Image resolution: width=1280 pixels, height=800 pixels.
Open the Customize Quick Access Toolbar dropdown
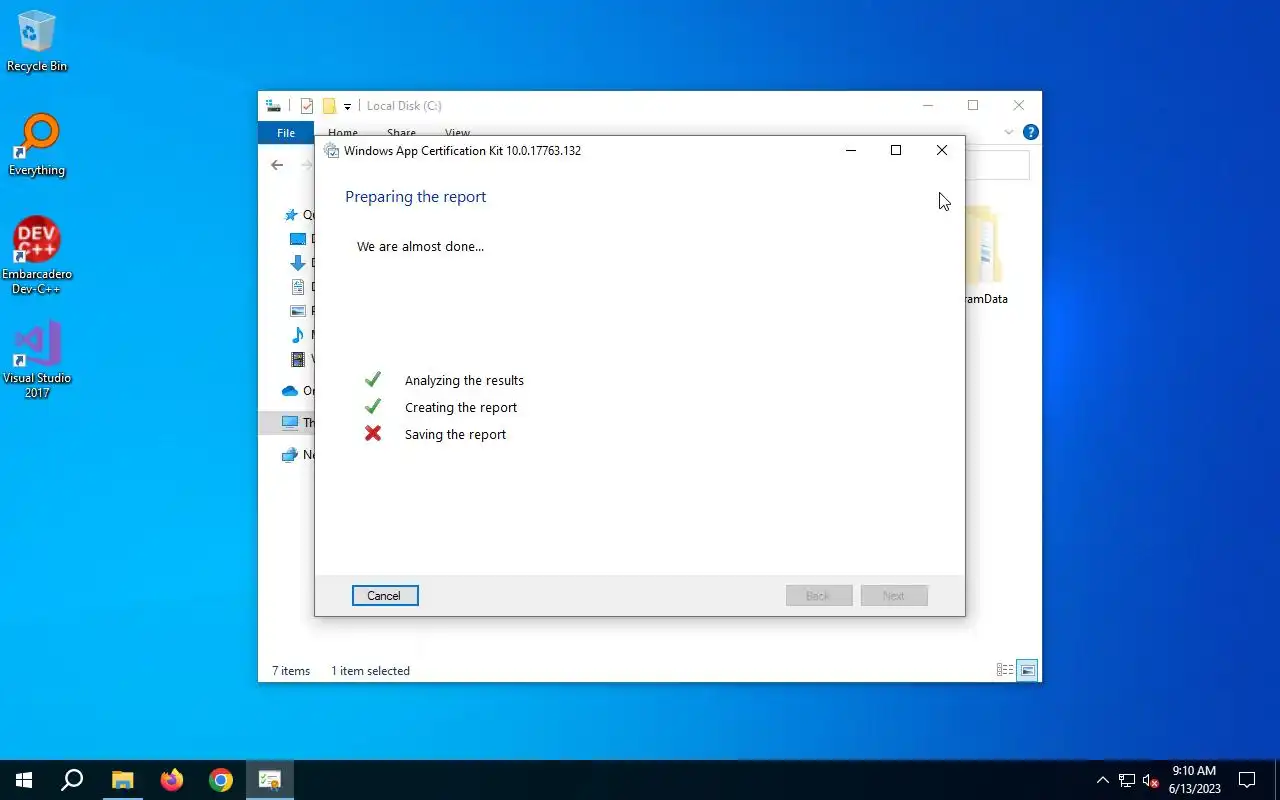click(x=347, y=106)
